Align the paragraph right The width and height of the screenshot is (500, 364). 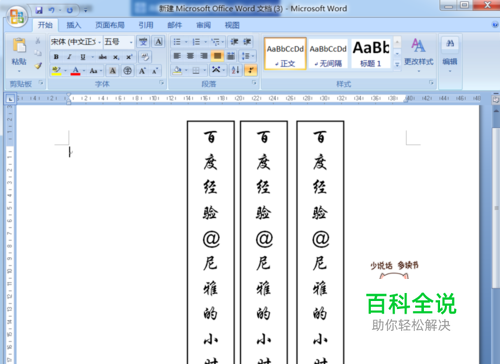pyautogui.click(x=204, y=56)
